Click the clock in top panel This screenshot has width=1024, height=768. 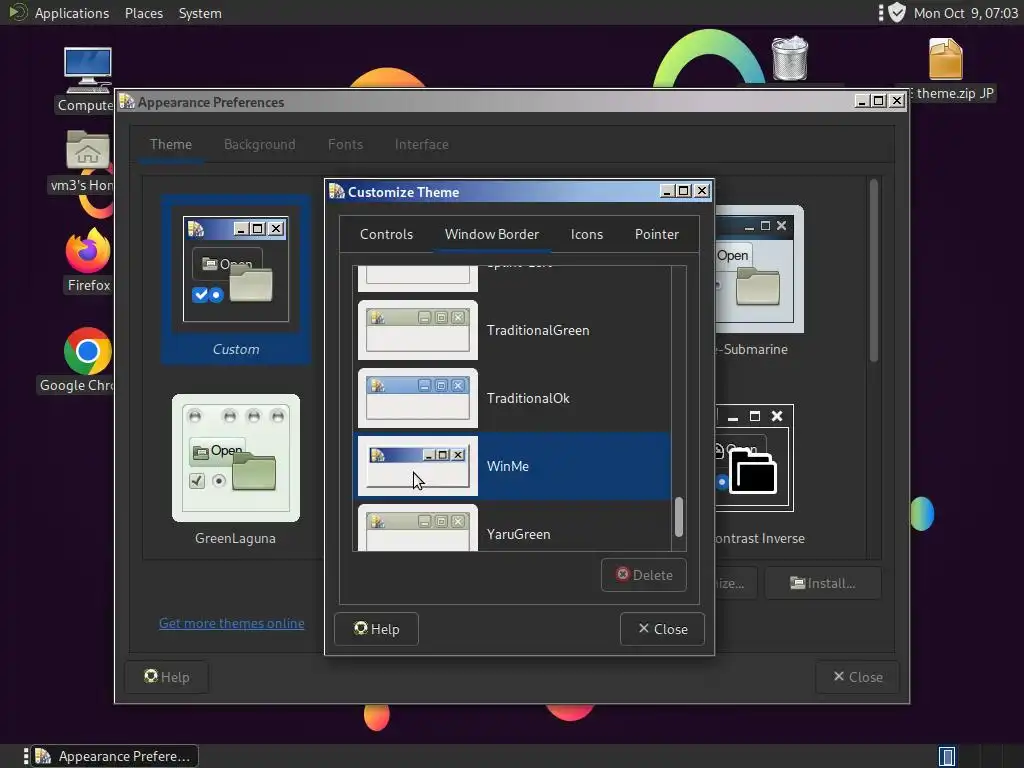pyautogui.click(x=965, y=13)
